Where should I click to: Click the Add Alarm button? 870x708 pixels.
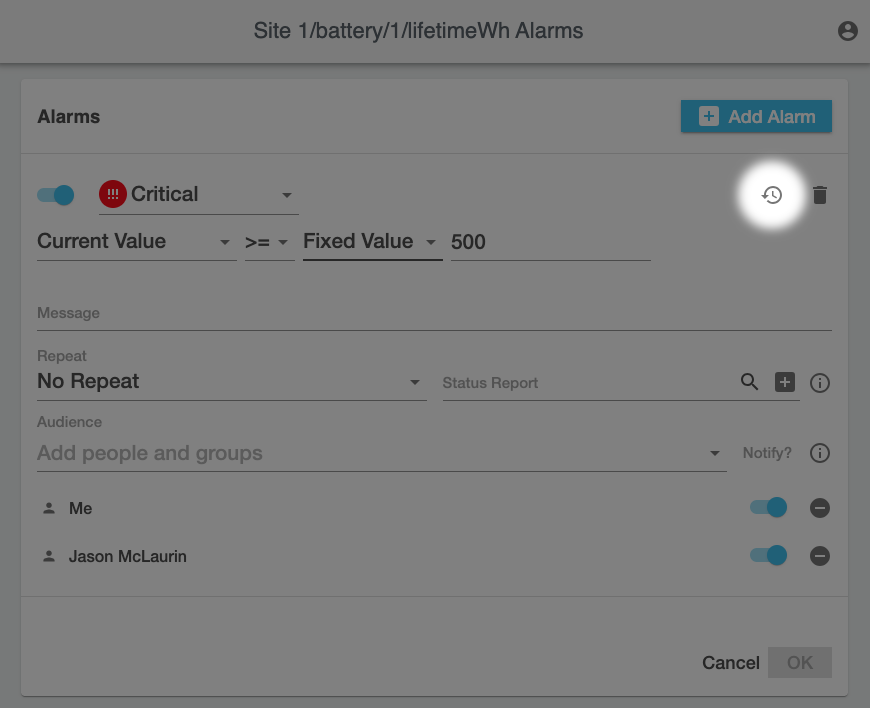[756, 116]
